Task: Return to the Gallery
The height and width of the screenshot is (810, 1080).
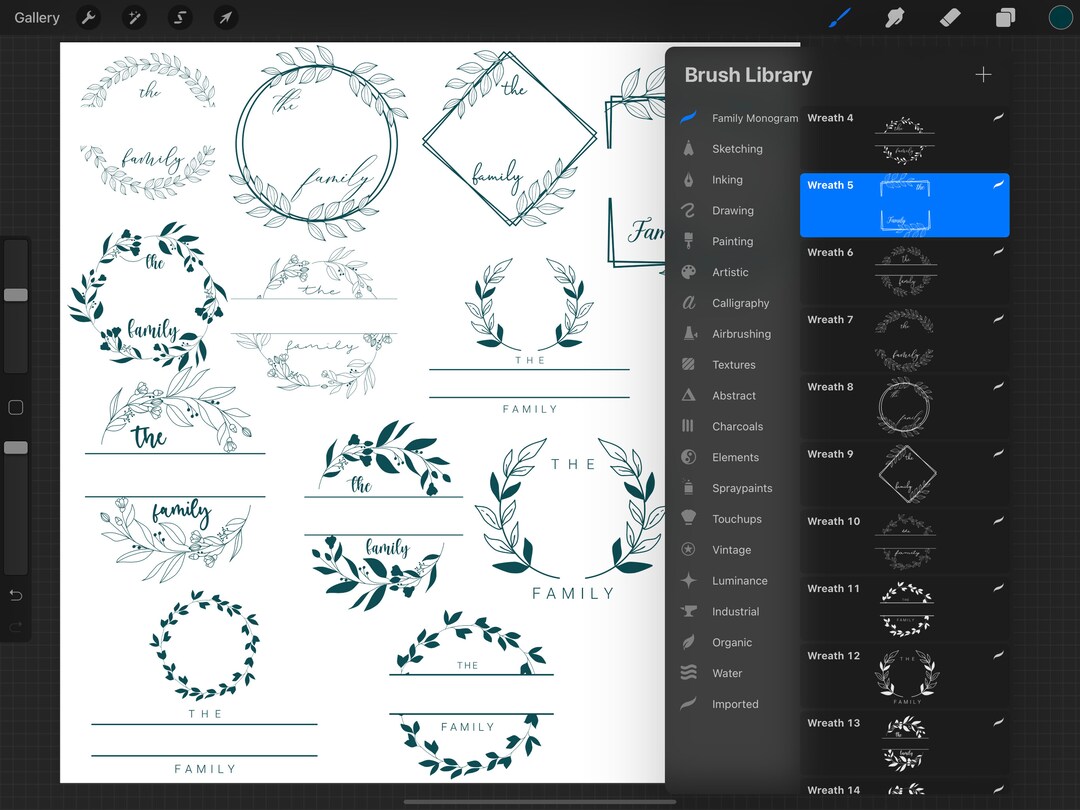Action: [37, 17]
